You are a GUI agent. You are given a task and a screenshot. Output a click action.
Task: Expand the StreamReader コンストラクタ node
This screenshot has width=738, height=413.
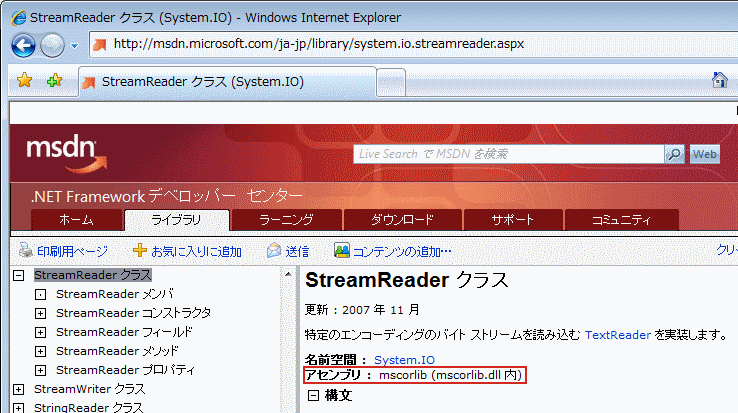tap(40, 314)
